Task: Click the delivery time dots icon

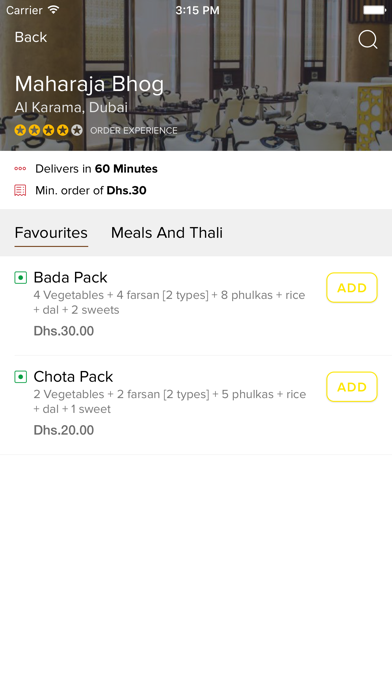Action: tap(20, 169)
